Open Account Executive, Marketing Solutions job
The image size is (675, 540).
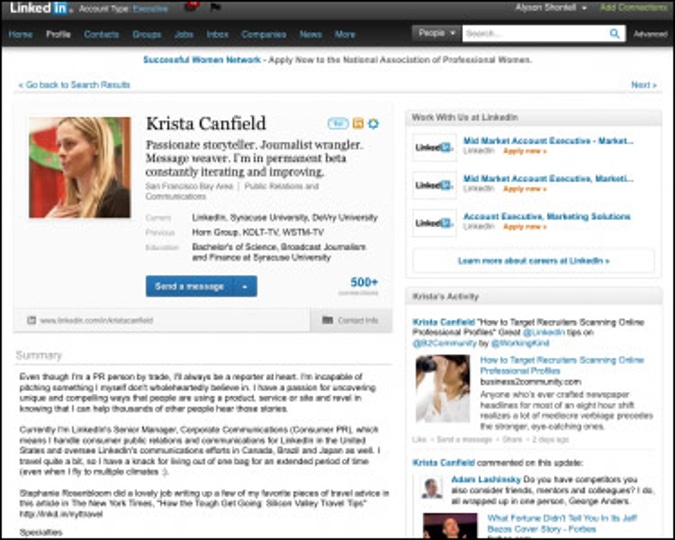pyautogui.click(x=547, y=216)
